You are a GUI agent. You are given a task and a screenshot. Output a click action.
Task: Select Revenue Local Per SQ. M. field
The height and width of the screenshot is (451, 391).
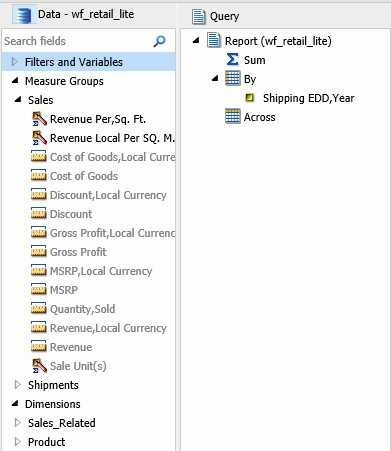tap(112, 138)
